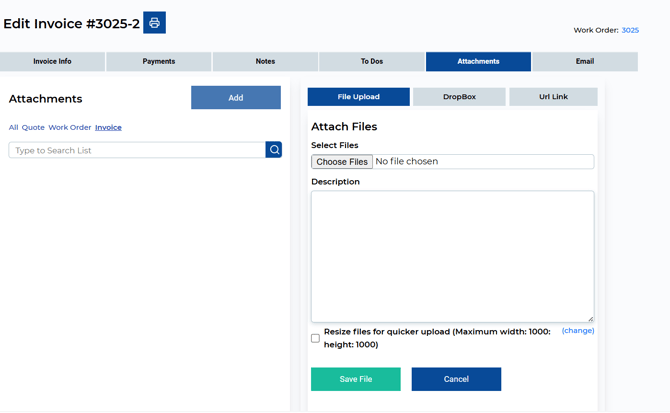Switch to DropBox upload option
This screenshot has width=670, height=413.
459,97
